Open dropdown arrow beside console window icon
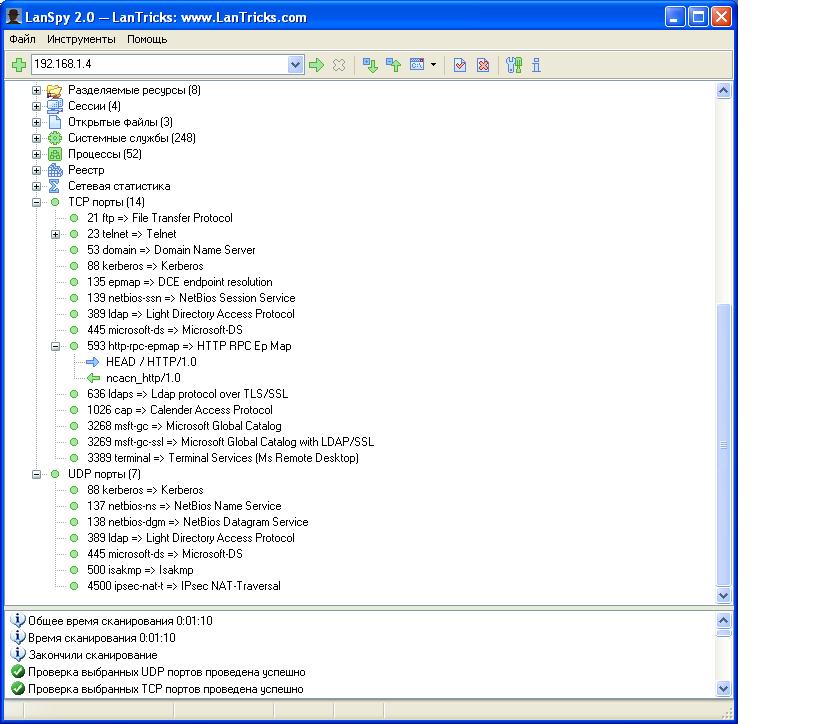The image size is (840, 724). (433, 65)
